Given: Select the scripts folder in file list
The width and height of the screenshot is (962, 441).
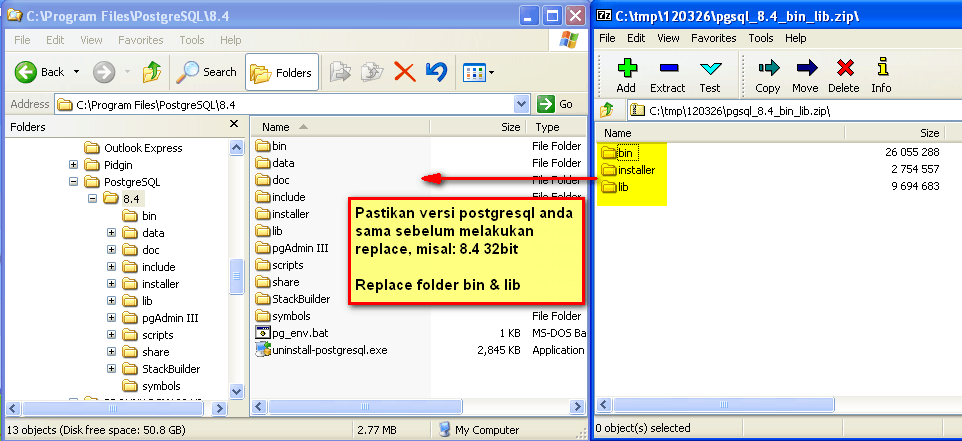Looking at the screenshot, I should pos(279,265).
